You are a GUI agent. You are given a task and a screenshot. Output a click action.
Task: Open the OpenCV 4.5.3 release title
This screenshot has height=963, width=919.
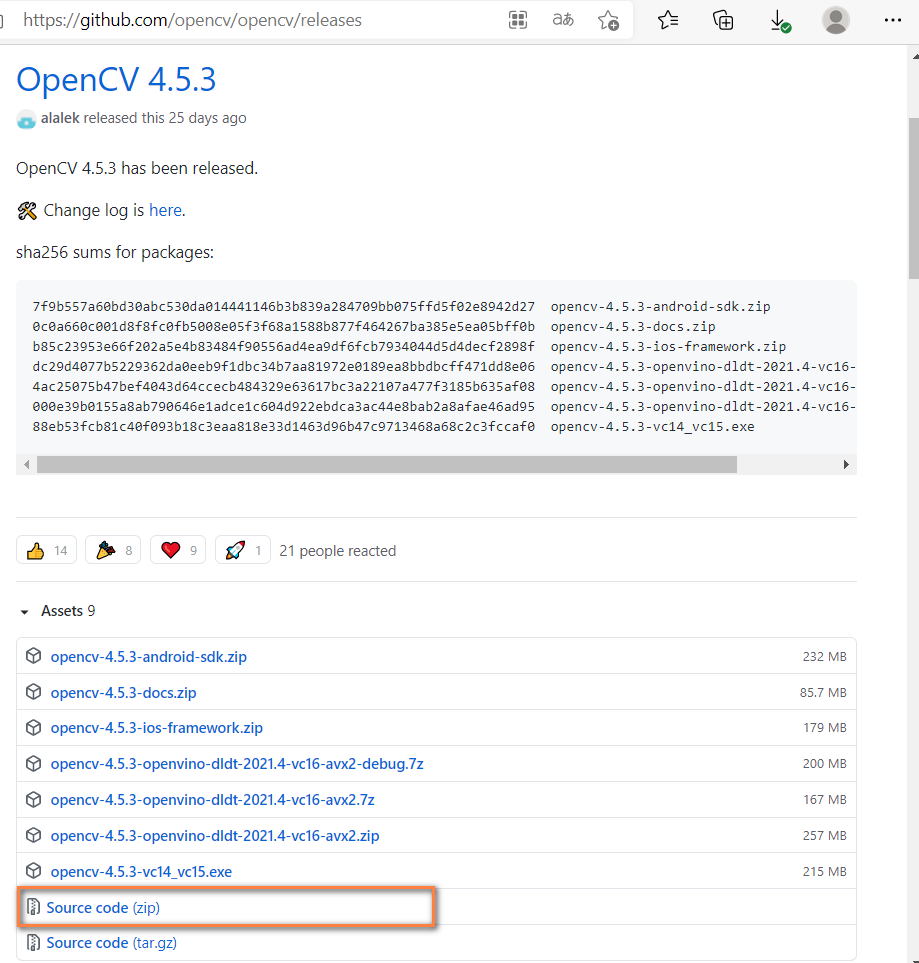116,80
